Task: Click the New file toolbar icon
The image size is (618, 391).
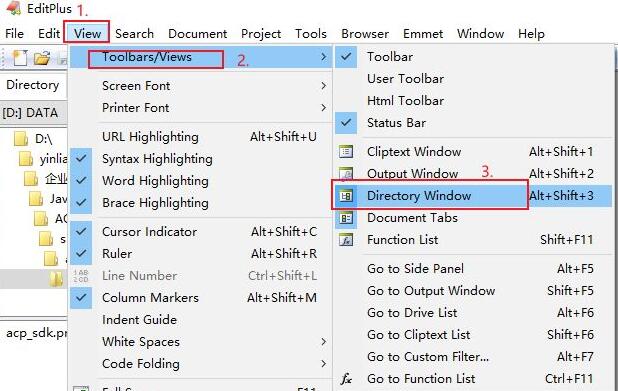Action: [19, 58]
